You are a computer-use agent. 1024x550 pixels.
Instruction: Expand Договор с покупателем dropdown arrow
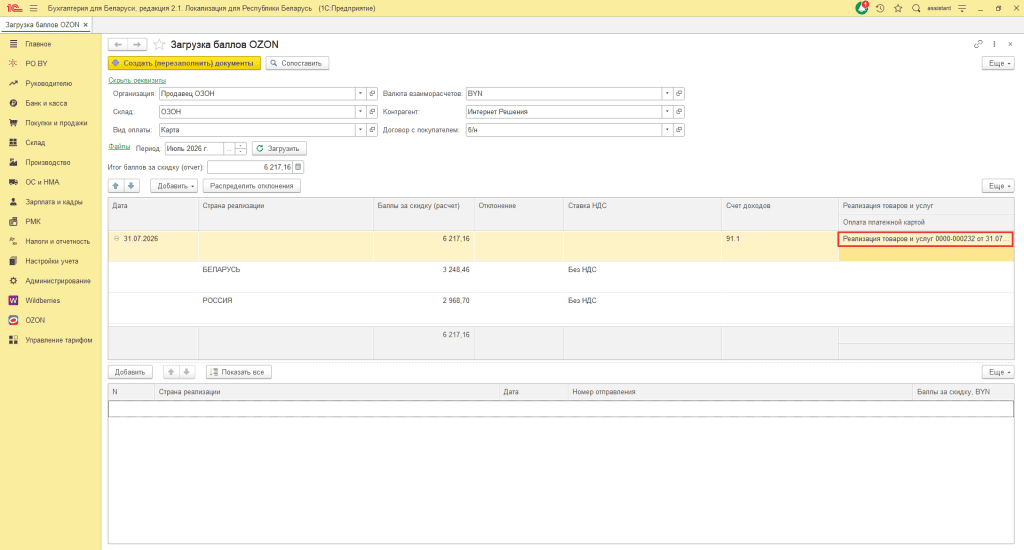click(x=667, y=130)
